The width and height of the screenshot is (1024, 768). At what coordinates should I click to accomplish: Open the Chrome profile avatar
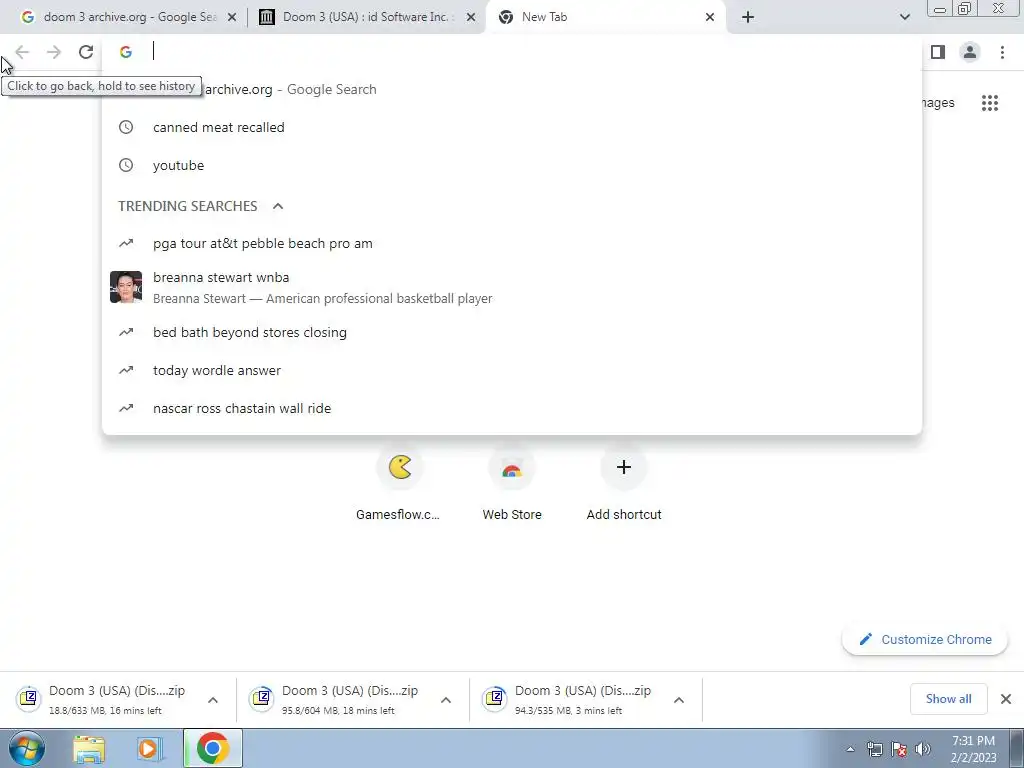point(970,52)
